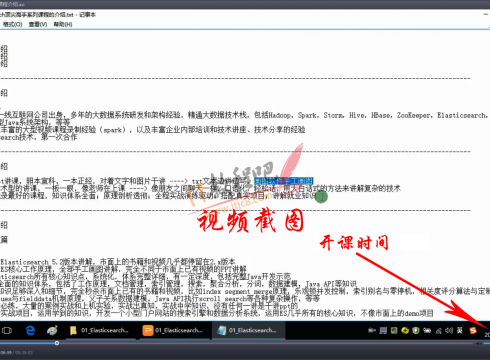Image resolution: width=490 pixels, height=360 pixels.
Task: Open the 格式(O) menu in Notepad
Action: pyautogui.click(x=13, y=24)
